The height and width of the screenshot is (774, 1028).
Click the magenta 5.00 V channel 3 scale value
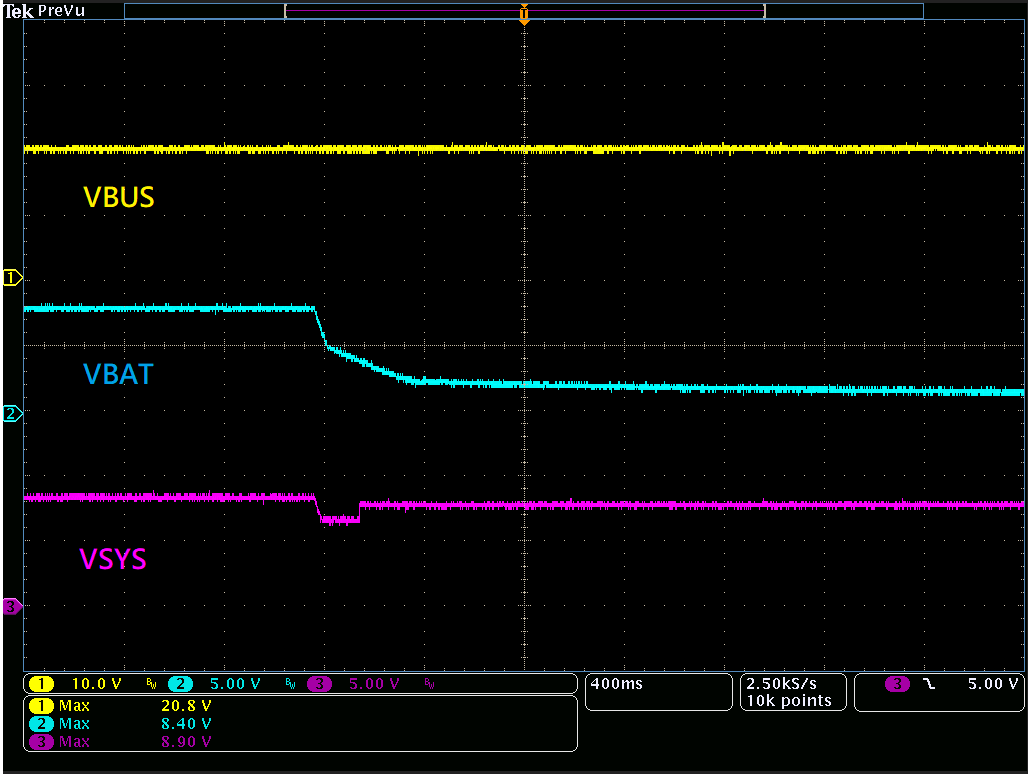coord(374,684)
